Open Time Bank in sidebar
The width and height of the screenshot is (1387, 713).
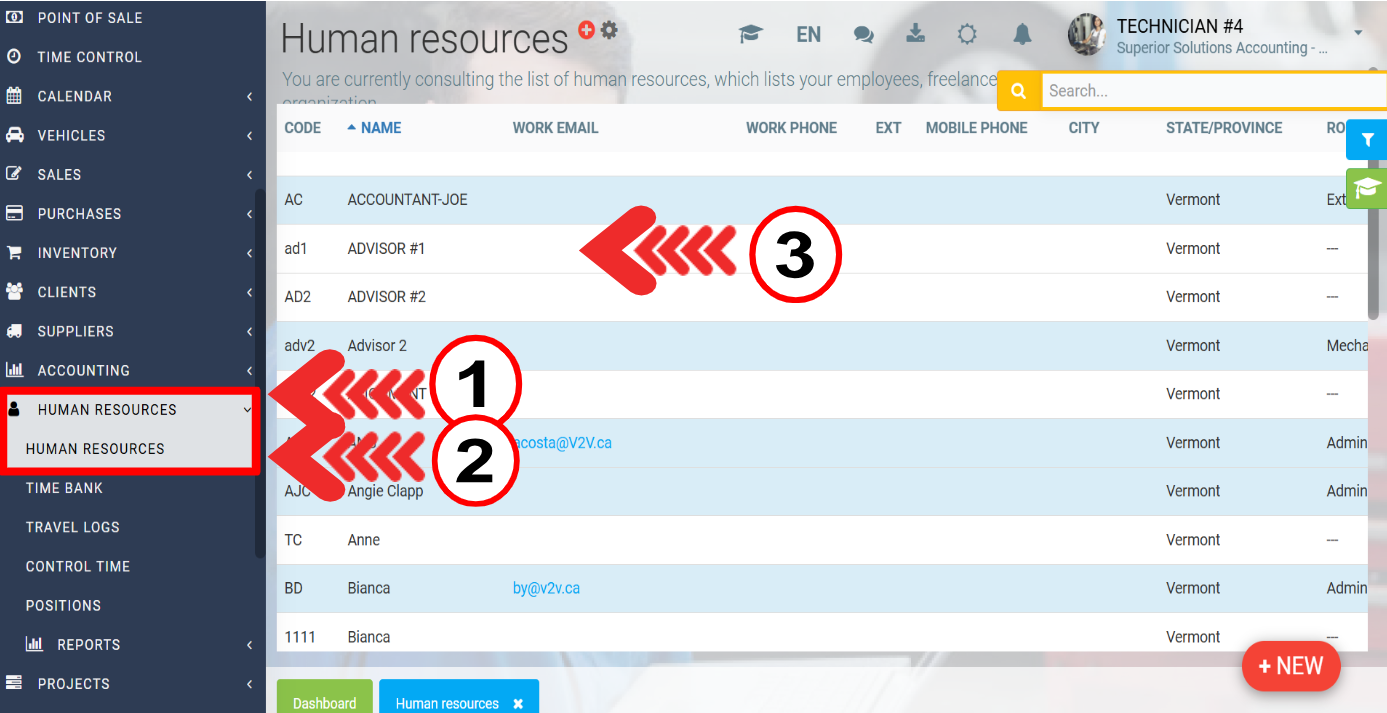coord(64,488)
